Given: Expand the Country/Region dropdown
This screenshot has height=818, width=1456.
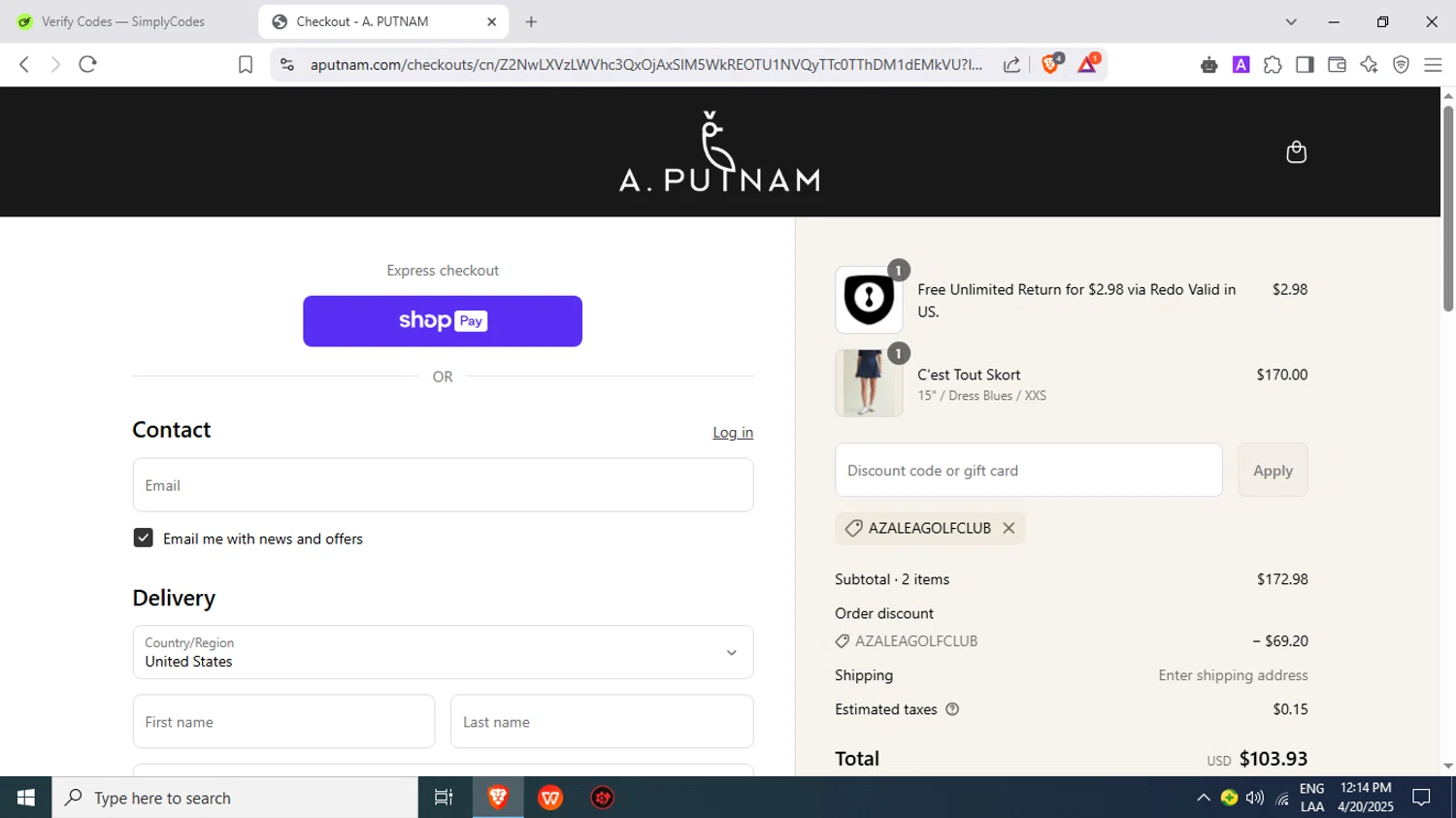Looking at the screenshot, I should (443, 652).
